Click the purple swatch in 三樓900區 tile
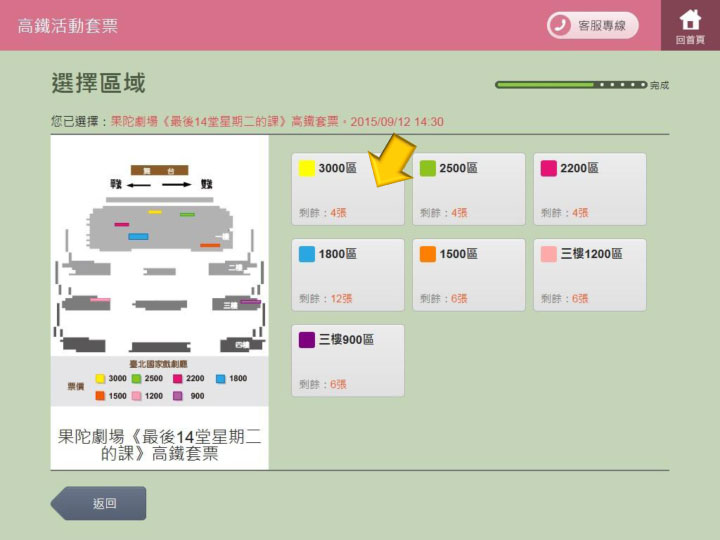Viewport: 720px width, 540px height. point(307,340)
